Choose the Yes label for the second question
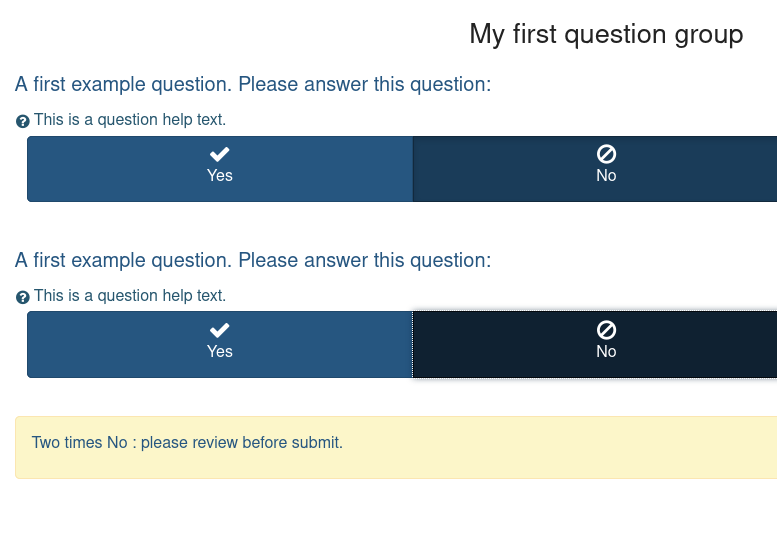Image resolution: width=777 pixels, height=536 pixels. click(x=220, y=352)
